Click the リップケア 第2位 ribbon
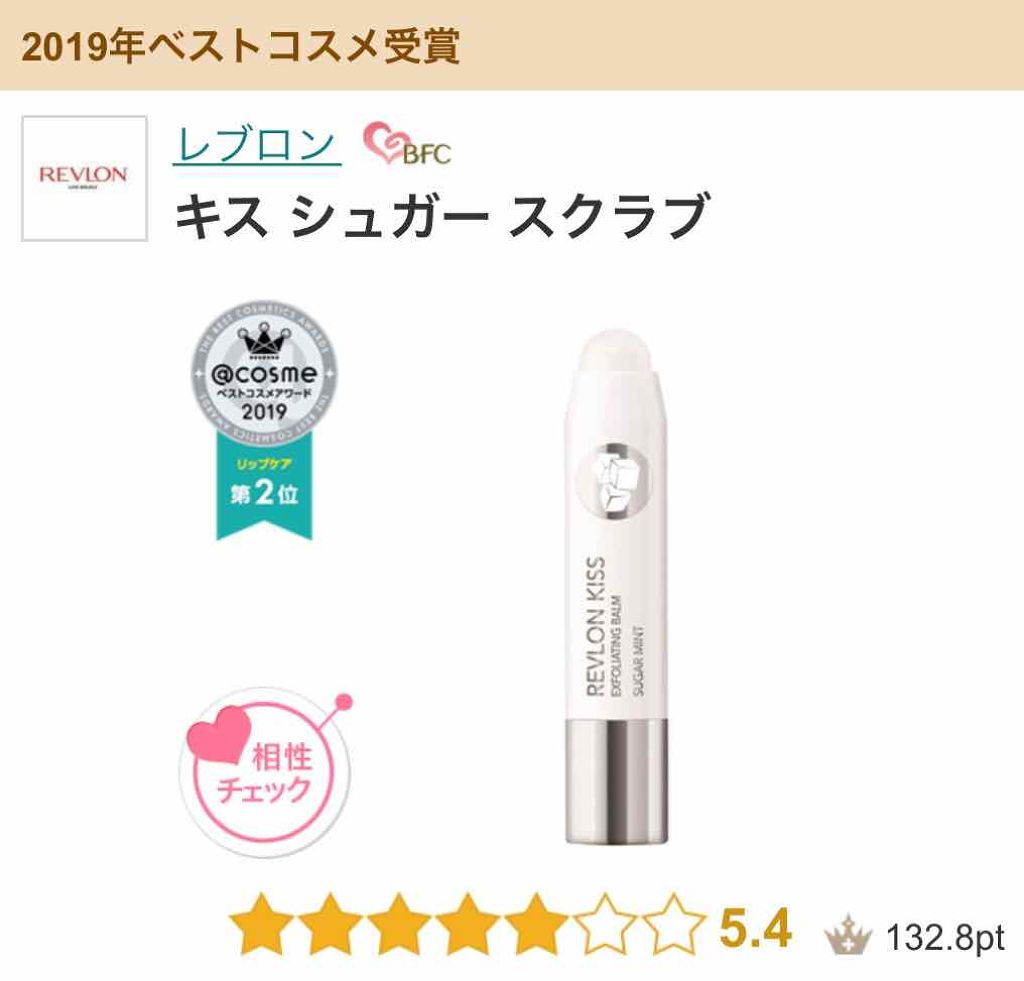Viewport: 1024px width, 981px height. (264, 486)
